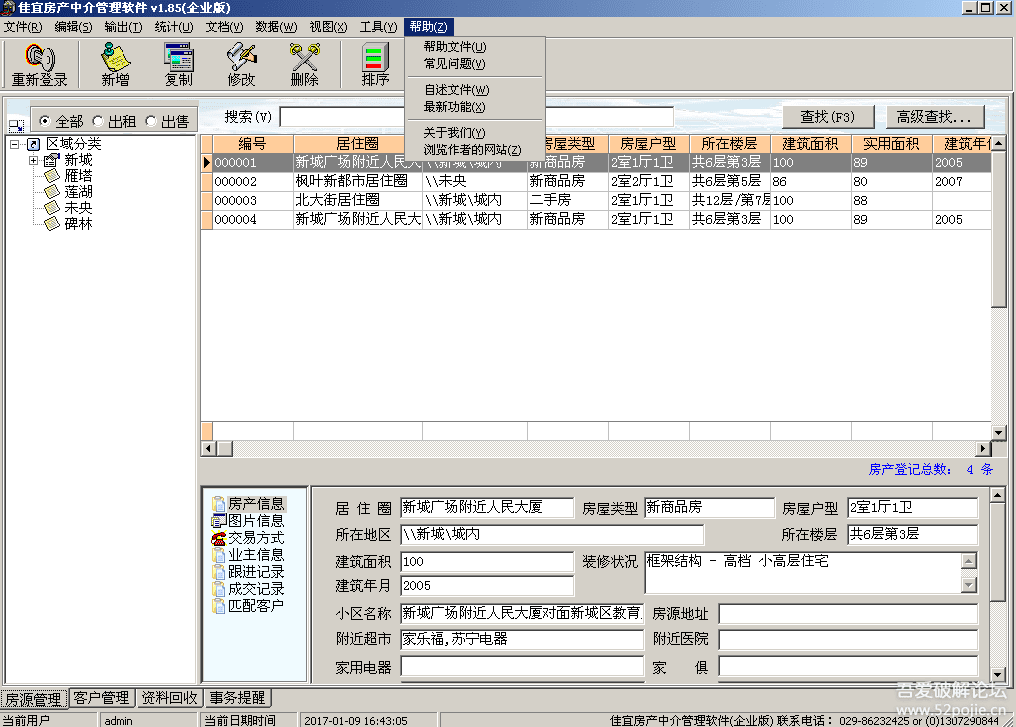Open 跟进记录 icon in detail list
Screen dimensions: 1016x727
click(218, 571)
